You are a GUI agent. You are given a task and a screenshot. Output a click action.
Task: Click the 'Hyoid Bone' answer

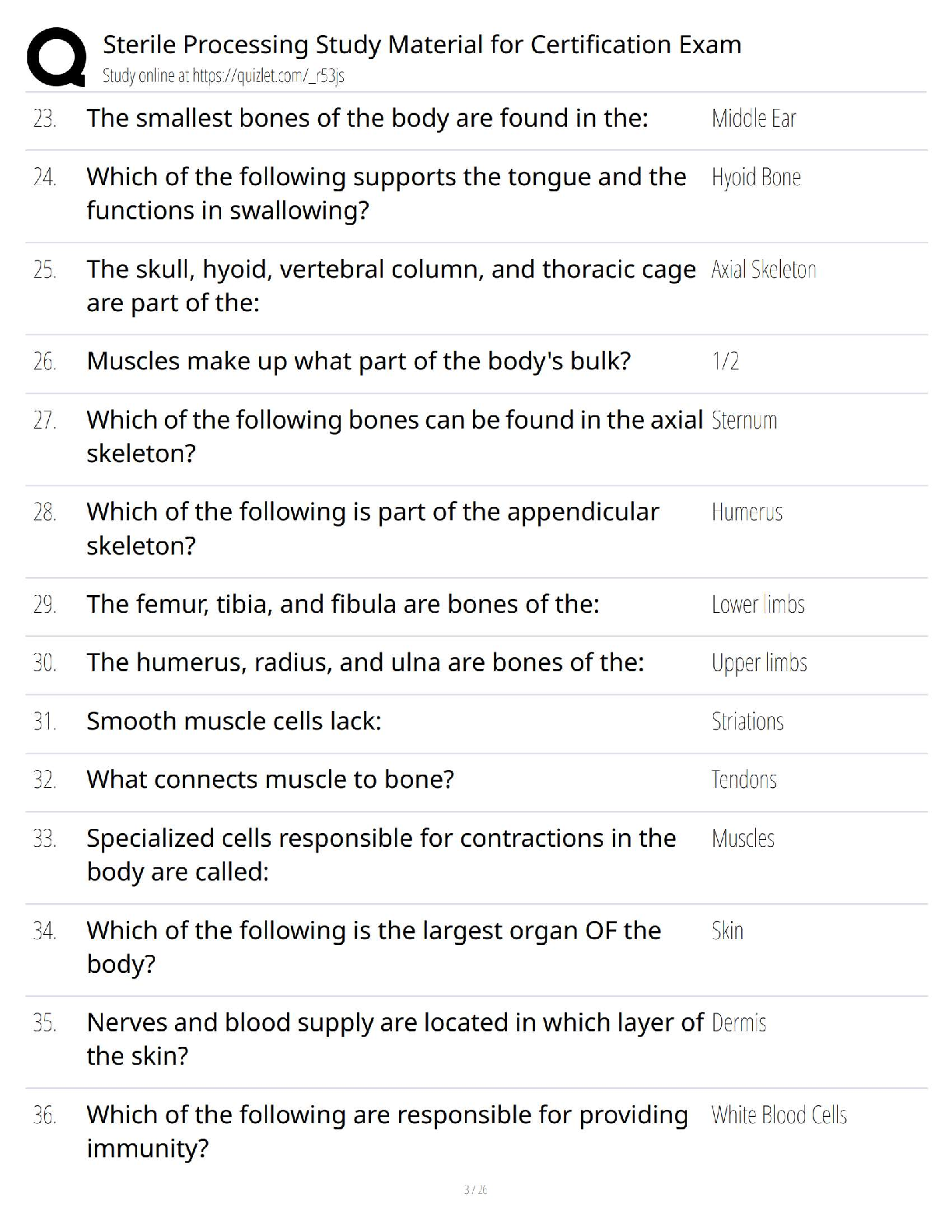(x=756, y=177)
